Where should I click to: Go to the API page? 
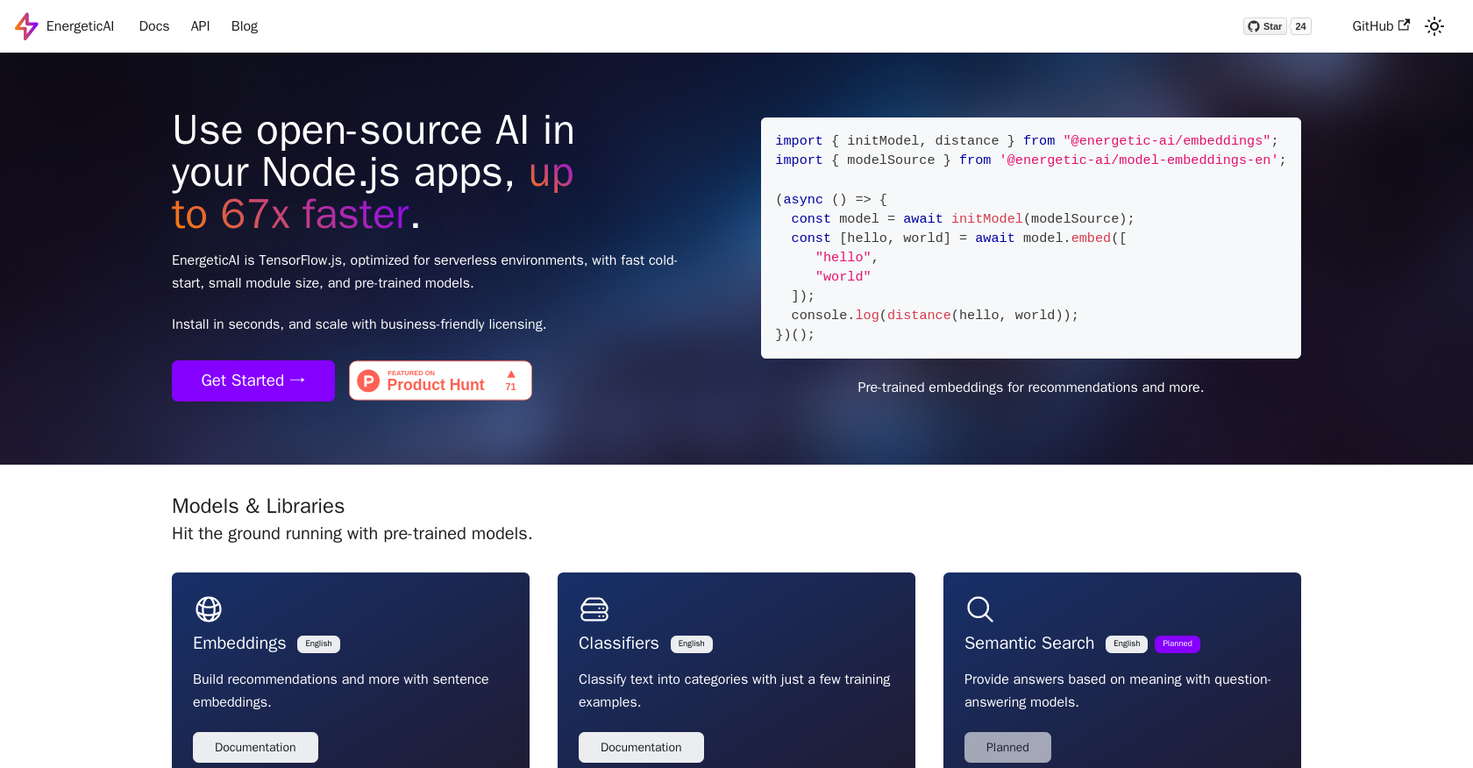click(200, 26)
